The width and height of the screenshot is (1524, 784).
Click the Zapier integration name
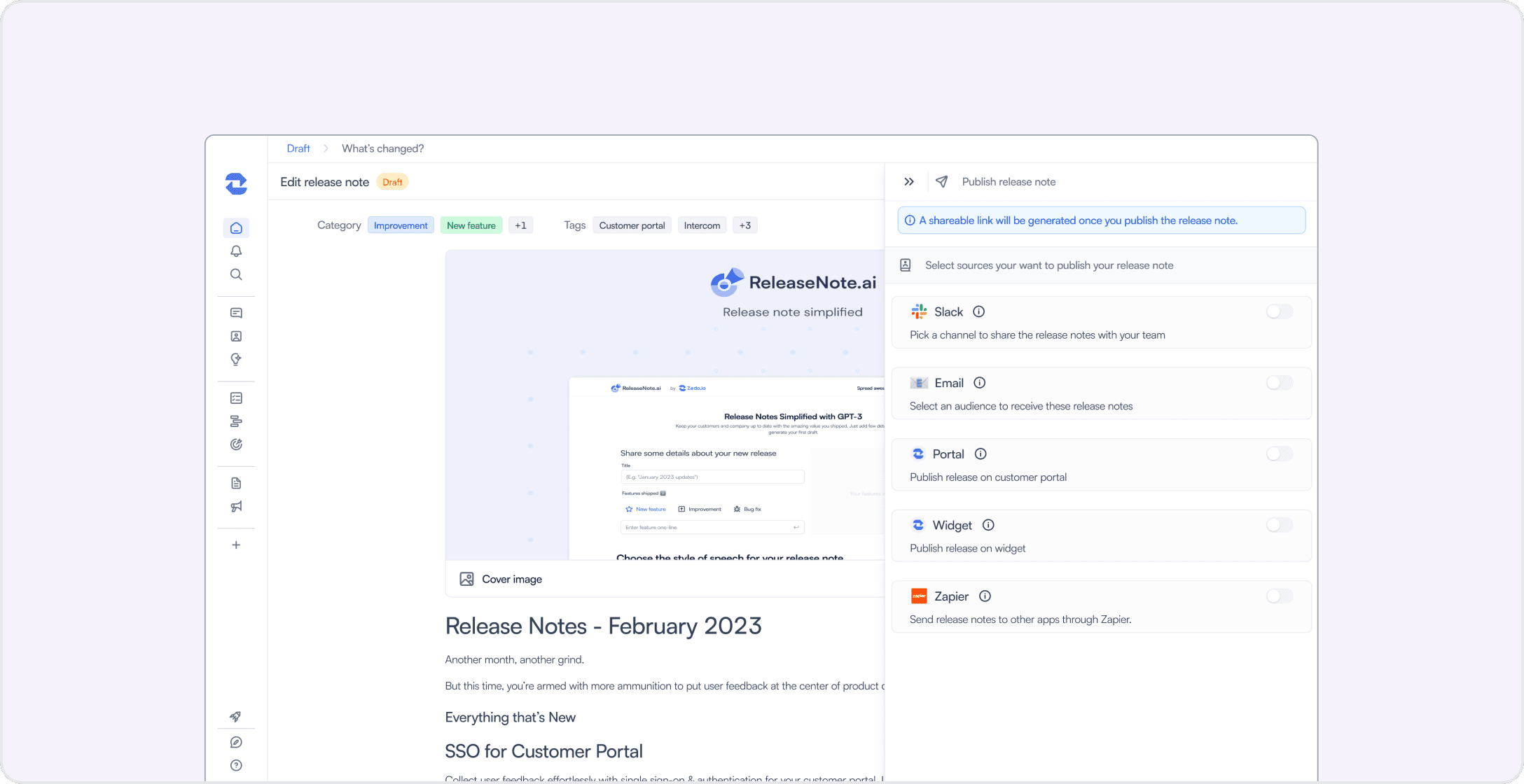[951, 596]
